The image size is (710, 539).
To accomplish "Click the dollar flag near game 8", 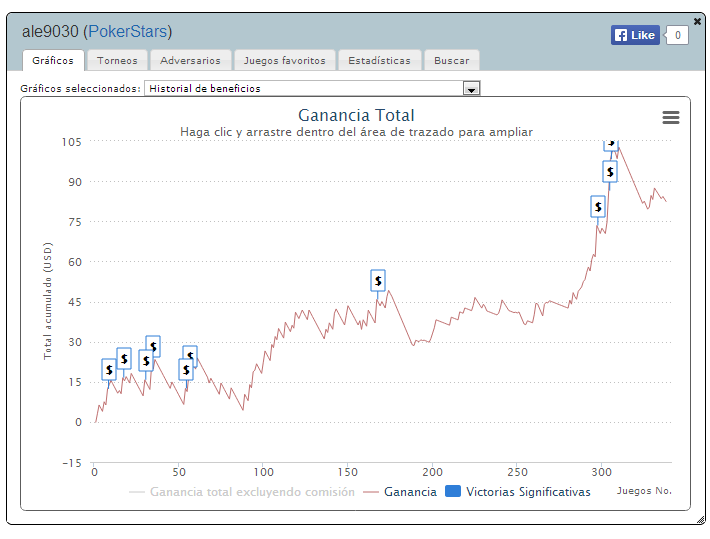I will click(x=109, y=370).
